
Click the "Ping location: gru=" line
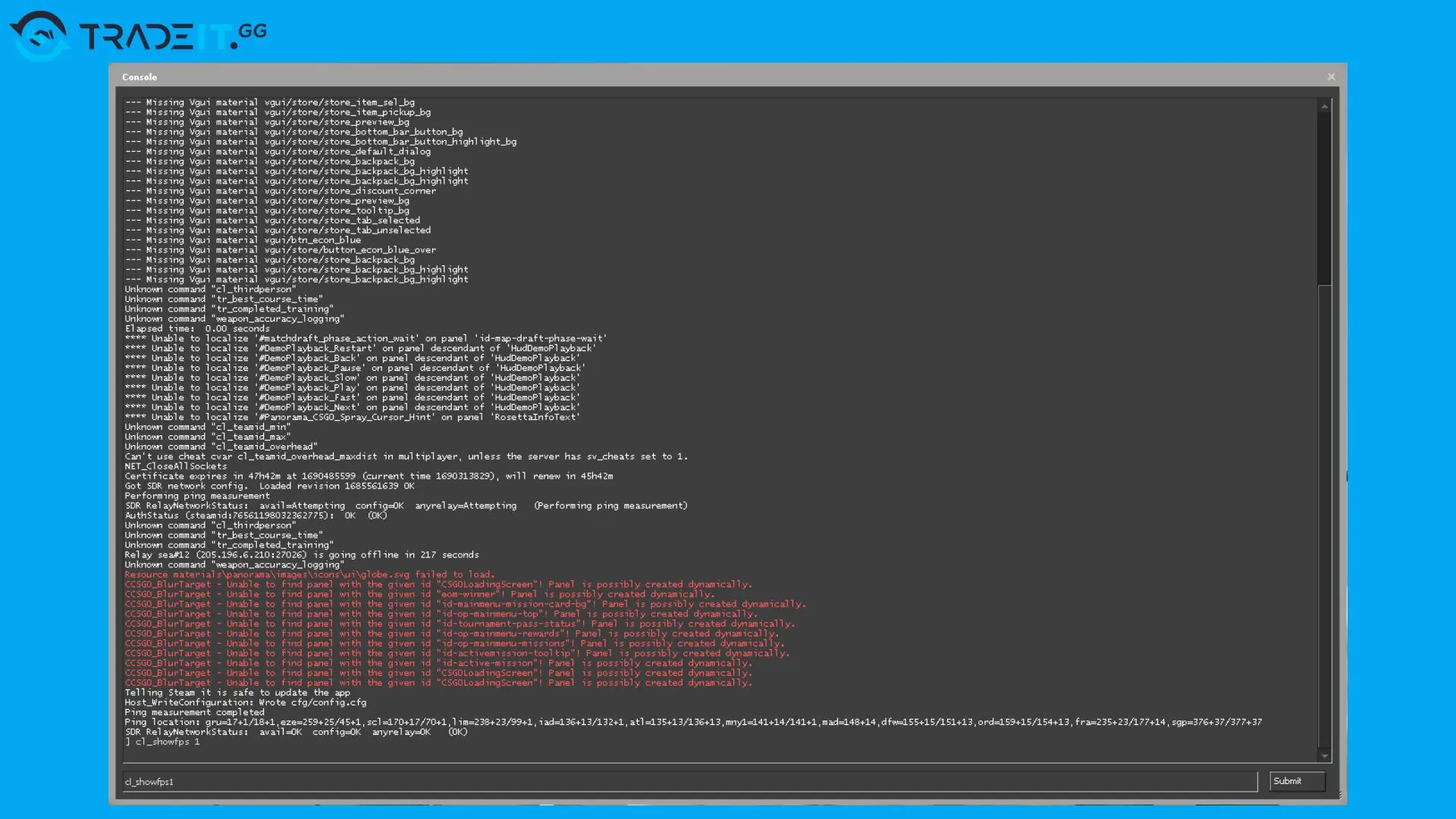[x=693, y=722]
